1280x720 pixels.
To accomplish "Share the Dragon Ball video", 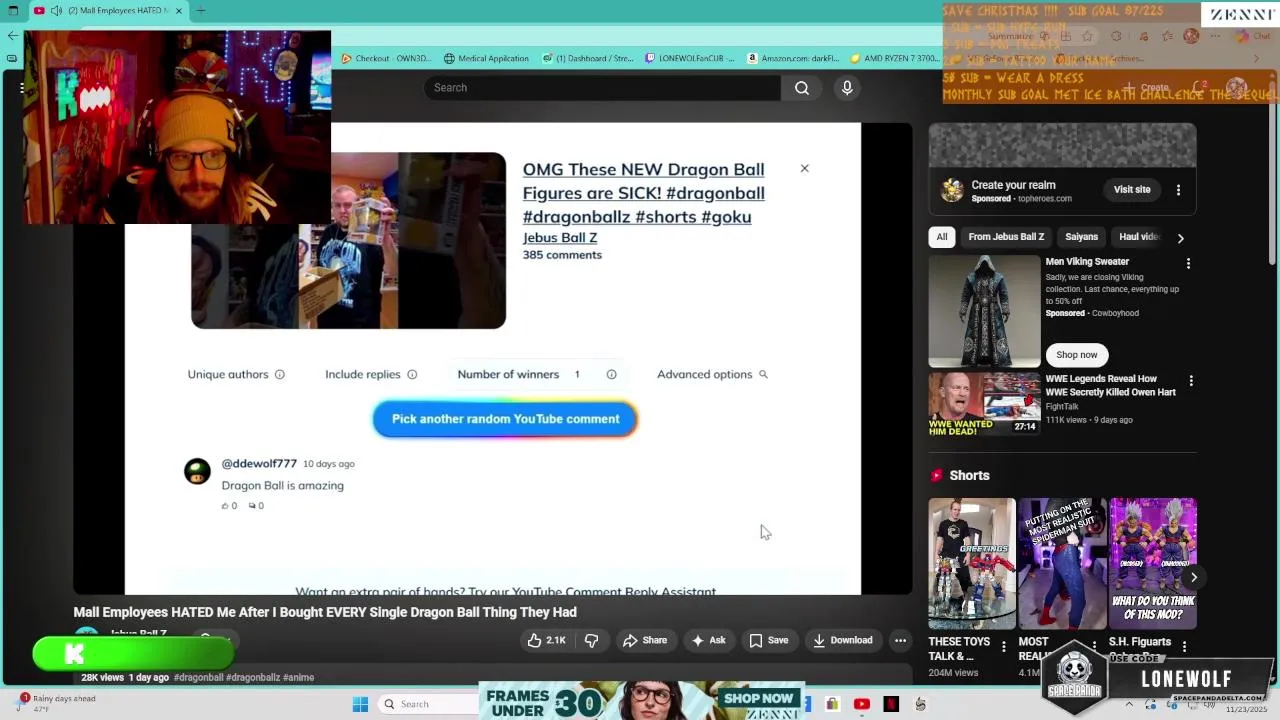I will [x=645, y=640].
